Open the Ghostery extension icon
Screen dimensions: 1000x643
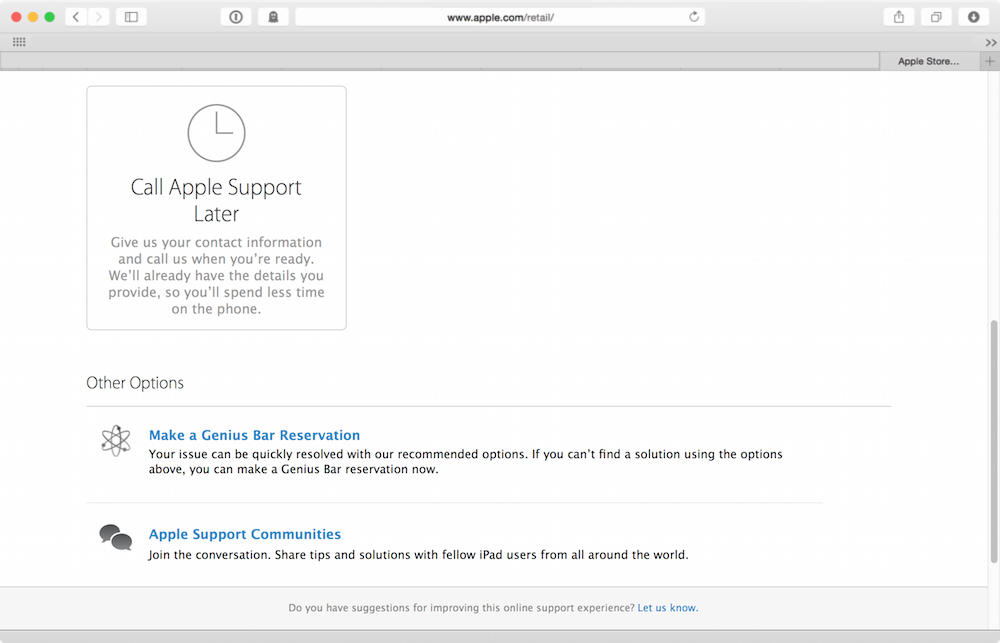click(x=274, y=17)
